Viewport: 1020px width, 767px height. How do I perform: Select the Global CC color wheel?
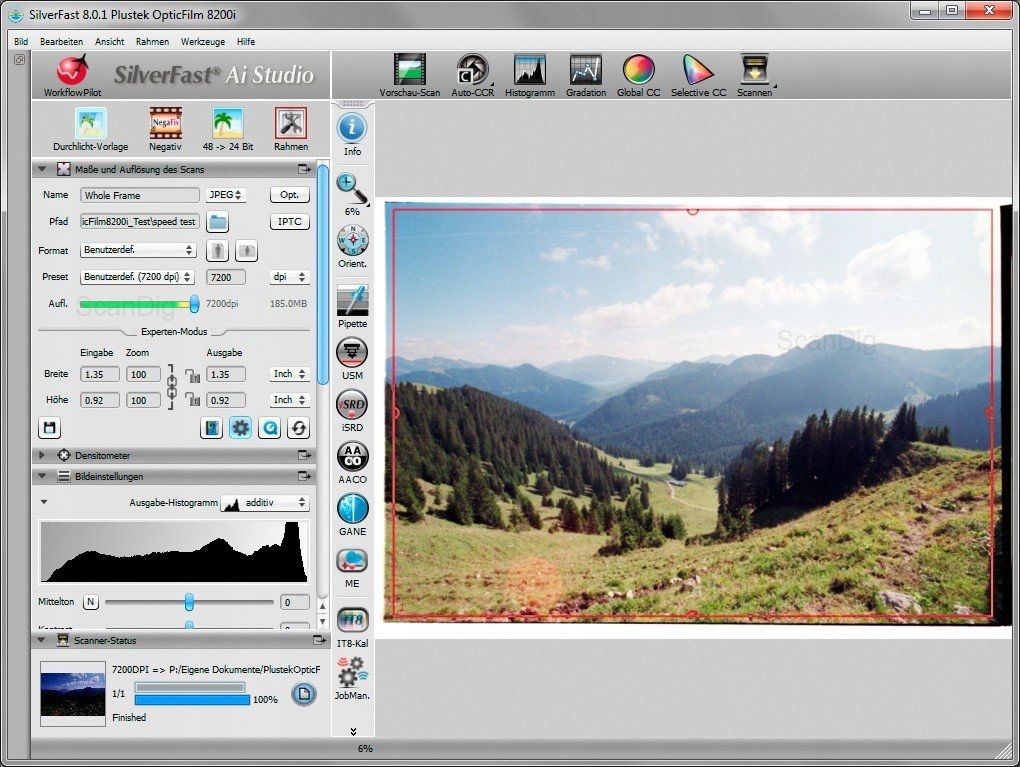pos(638,70)
